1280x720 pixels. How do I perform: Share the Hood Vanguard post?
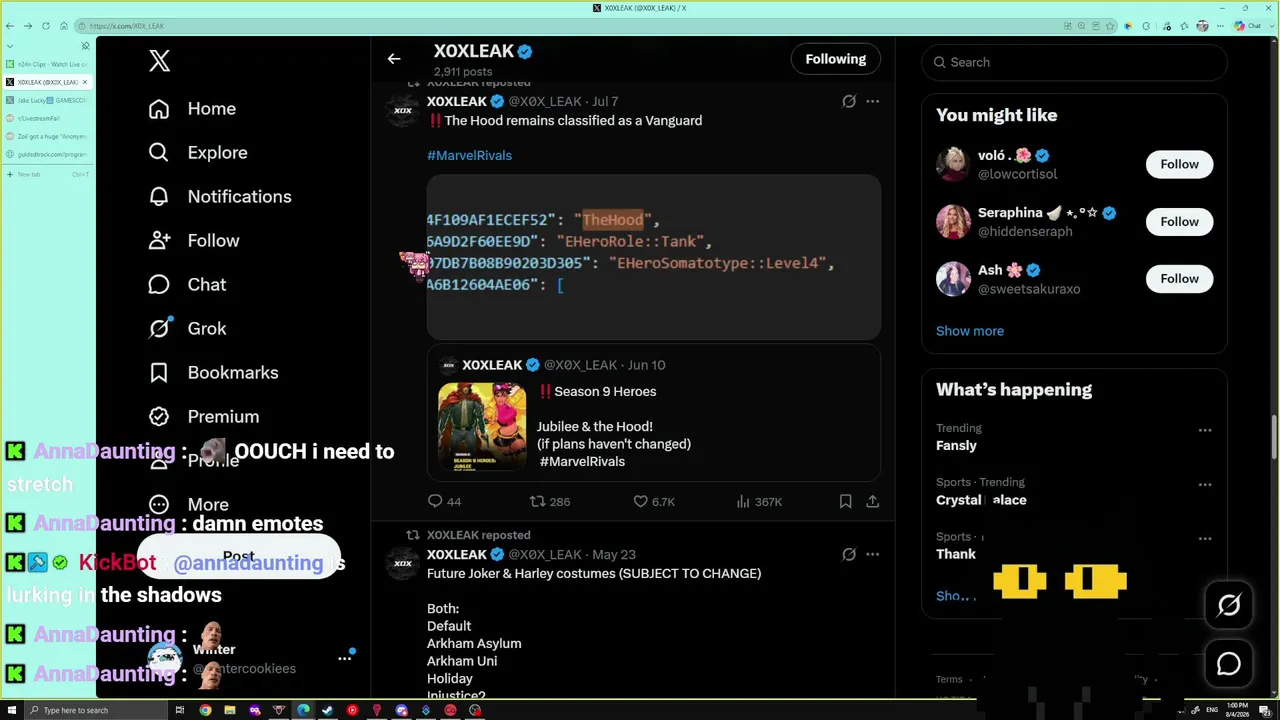coord(872,502)
